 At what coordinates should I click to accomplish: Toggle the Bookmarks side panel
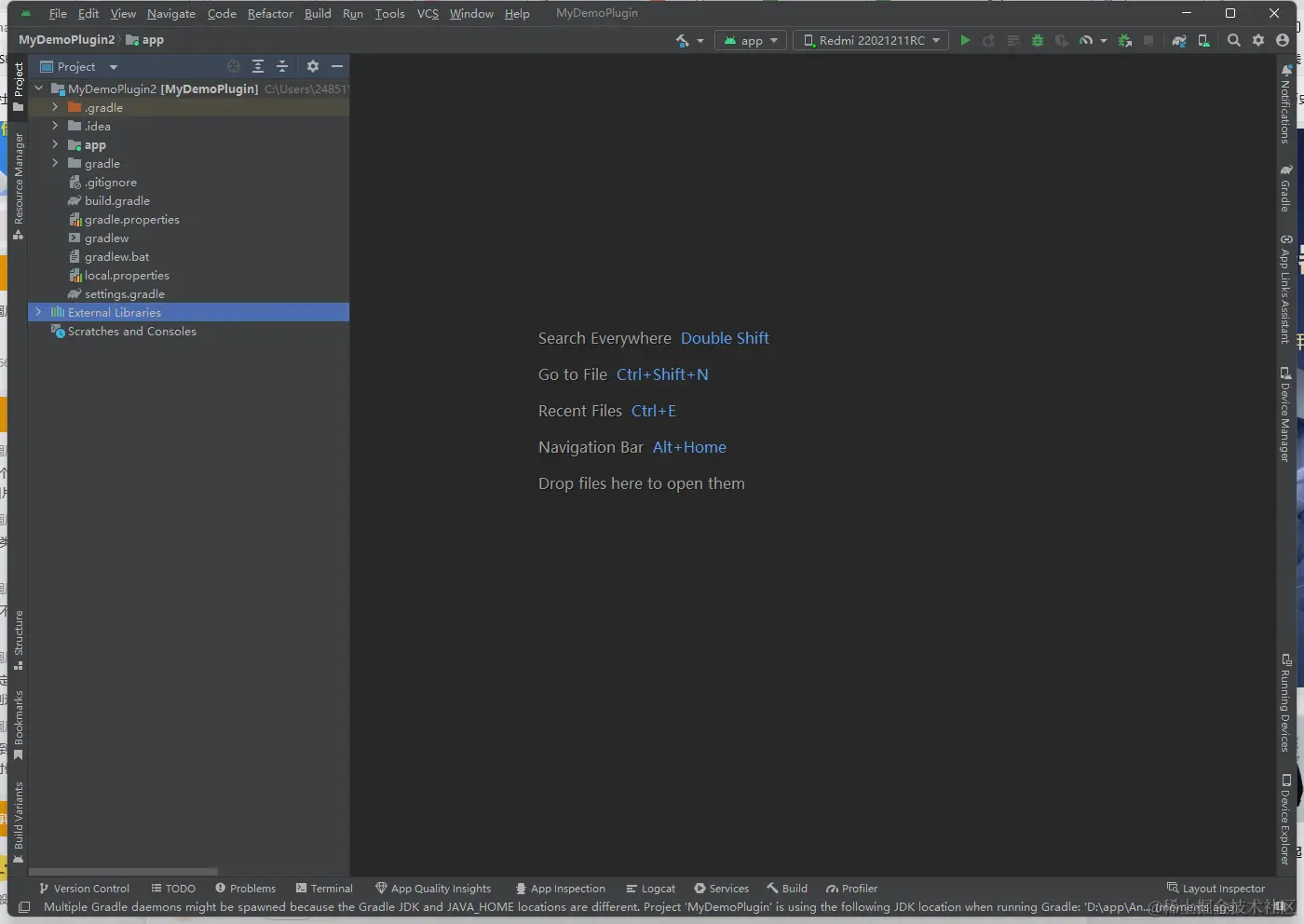click(x=18, y=726)
